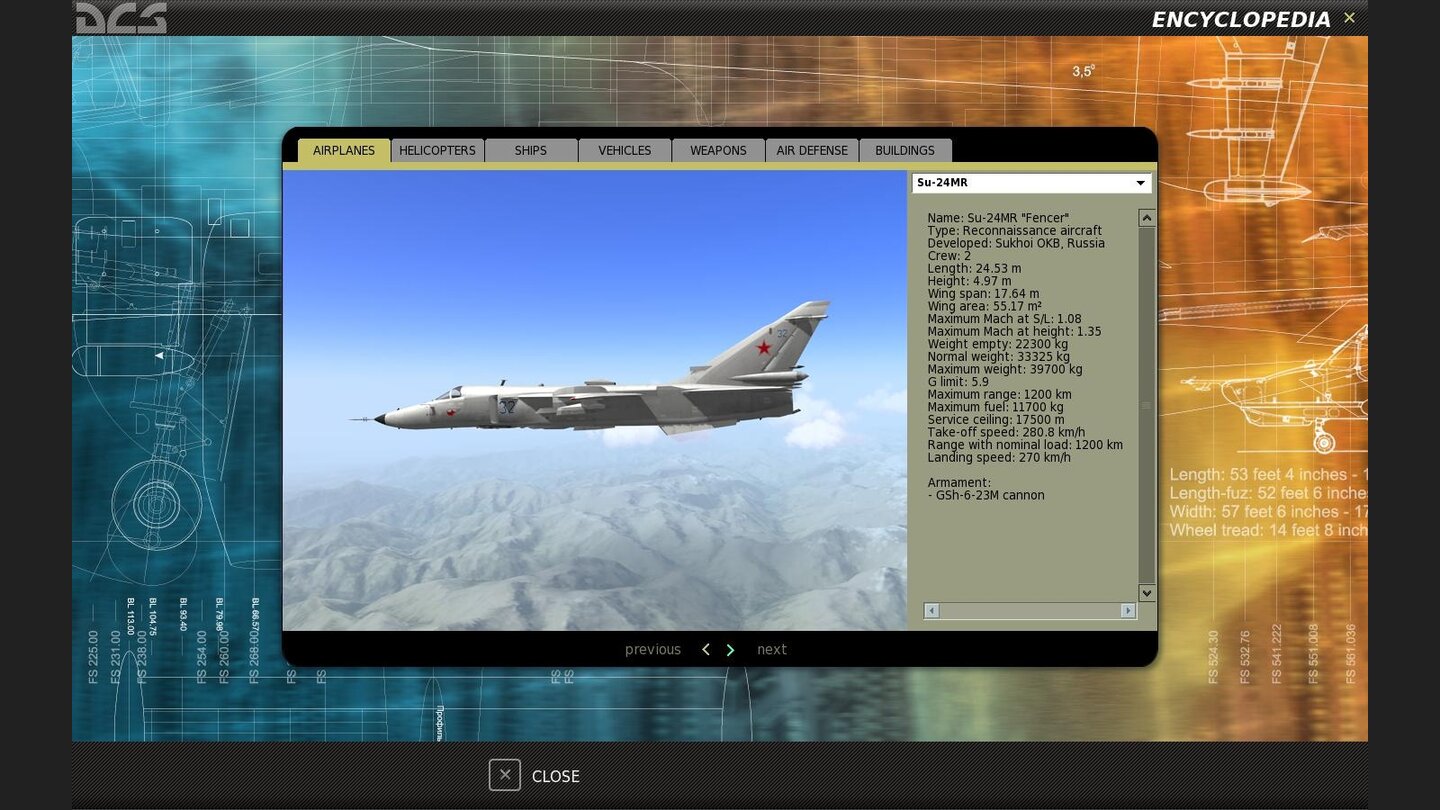Click 'Maximum weight: 39700 kg' text
Image resolution: width=1440 pixels, height=810 pixels.
tap(1005, 369)
